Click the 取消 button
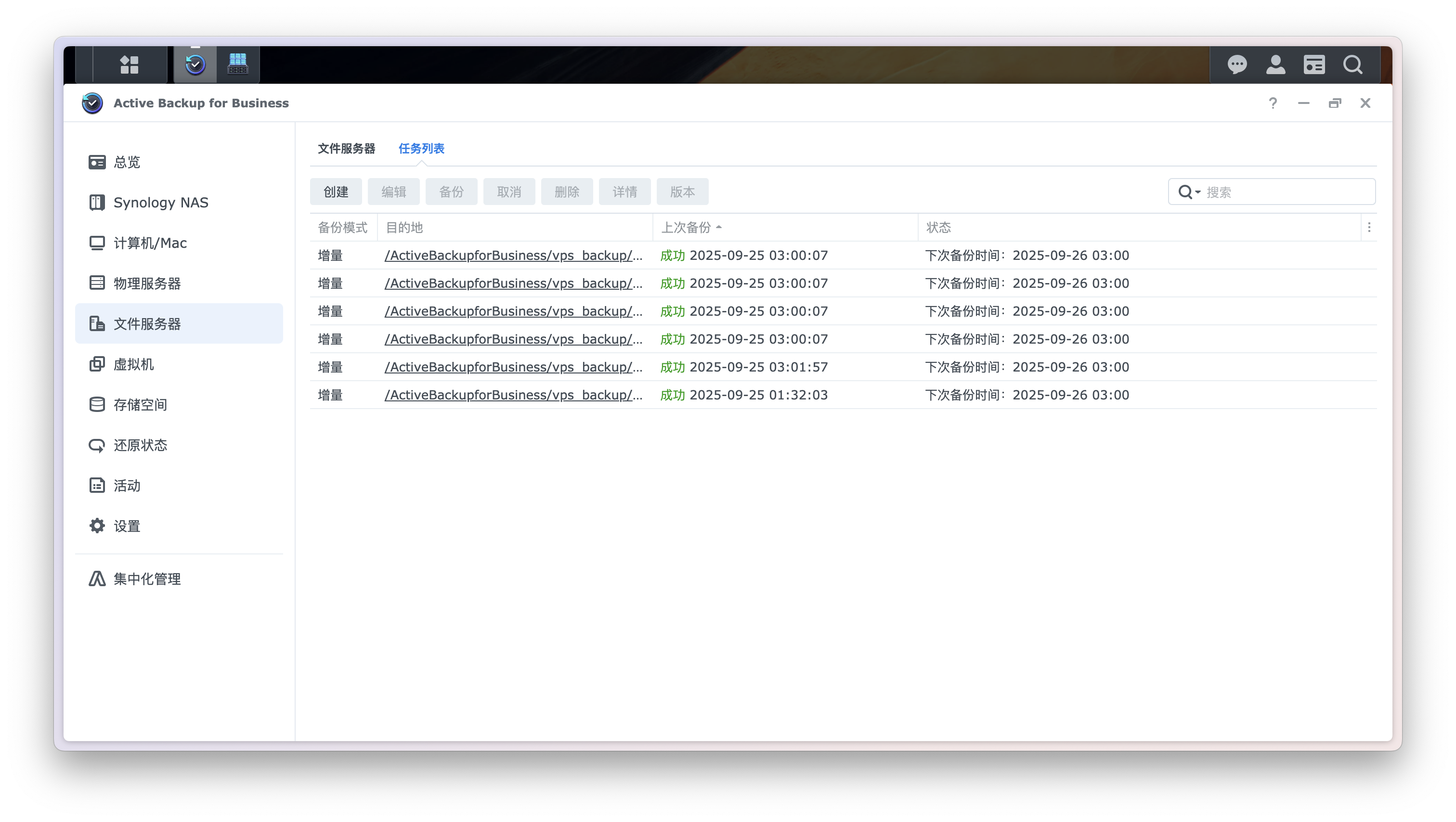Image resolution: width=1456 pixels, height=822 pixels. 509,192
